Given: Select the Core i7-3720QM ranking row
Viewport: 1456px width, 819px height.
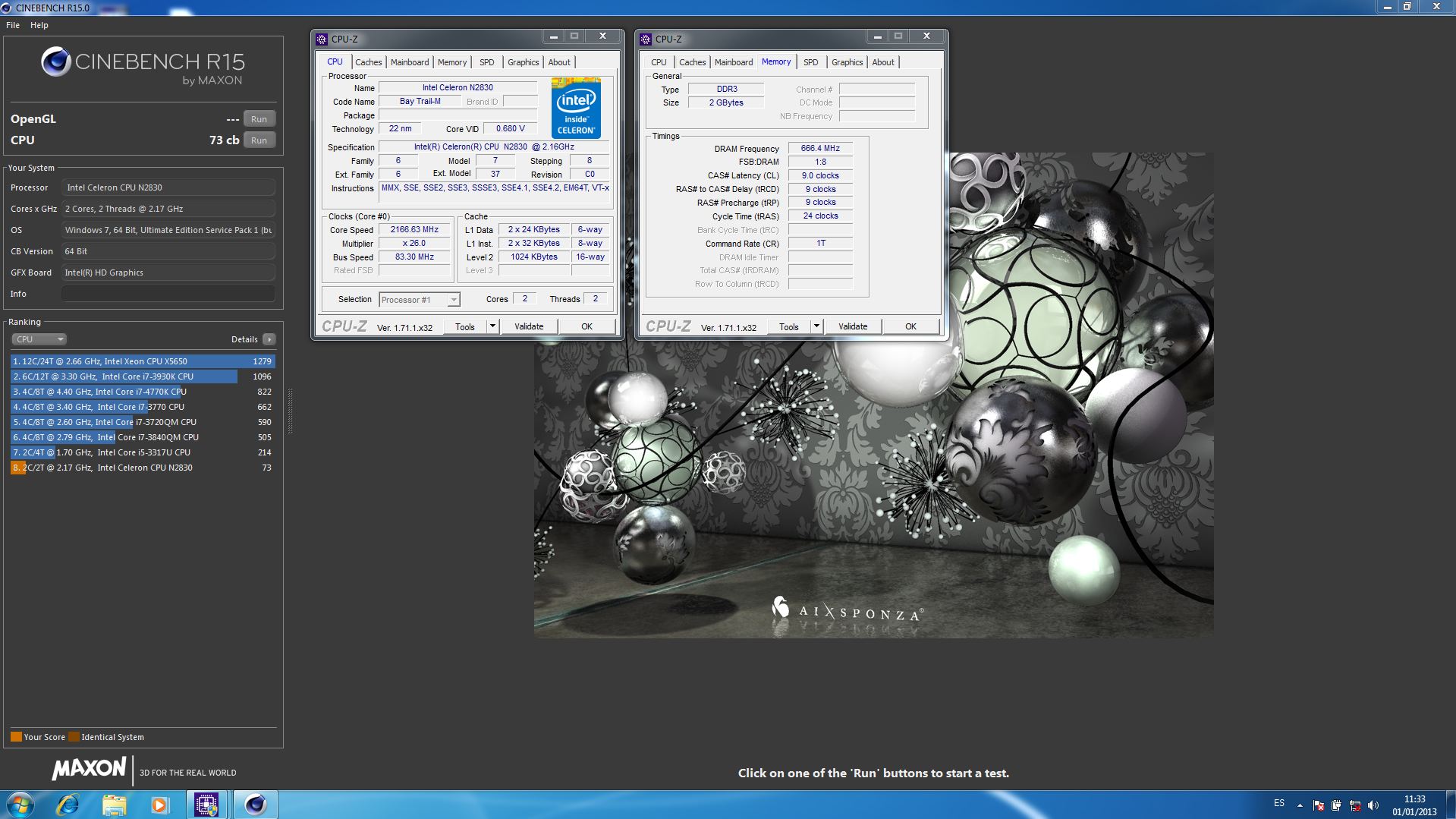Looking at the screenshot, I should point(143,422).
